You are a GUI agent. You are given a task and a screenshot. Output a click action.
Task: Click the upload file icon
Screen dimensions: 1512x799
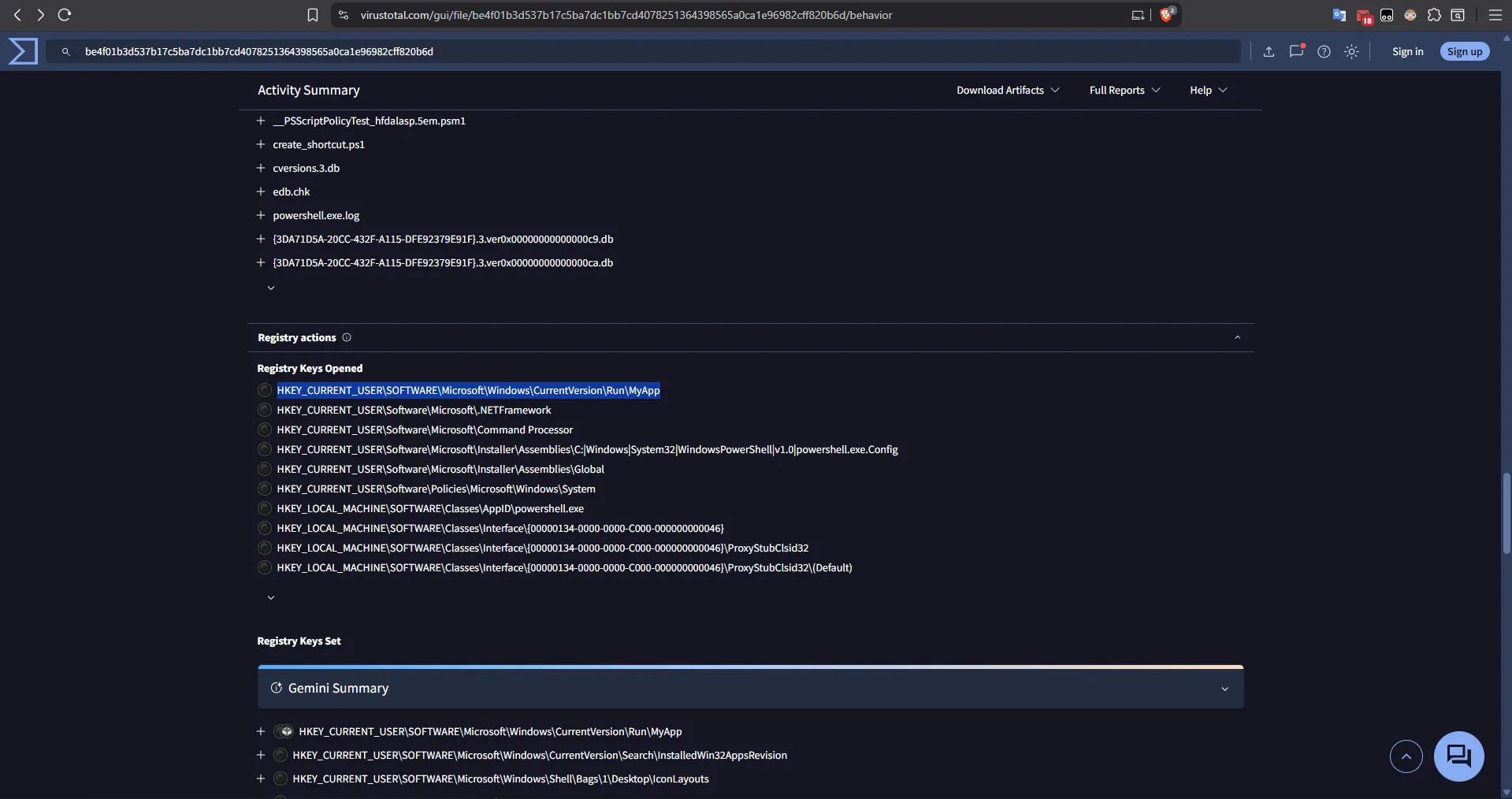[1269, 52]
